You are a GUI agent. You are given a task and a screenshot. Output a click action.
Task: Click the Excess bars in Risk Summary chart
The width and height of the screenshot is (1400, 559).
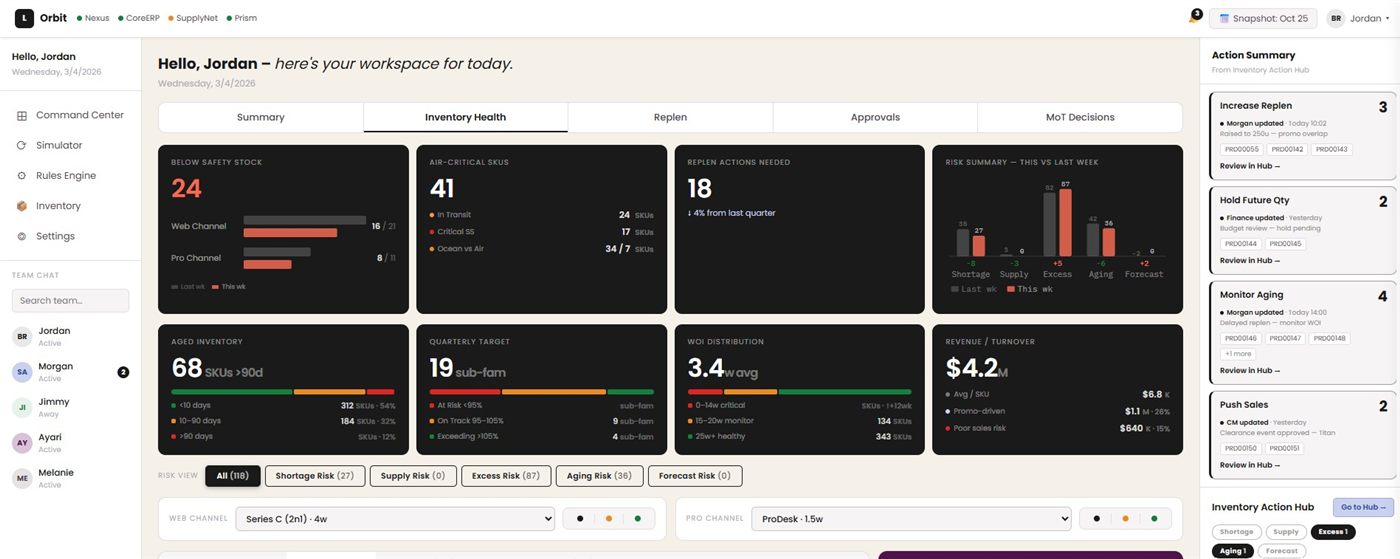1057,222
